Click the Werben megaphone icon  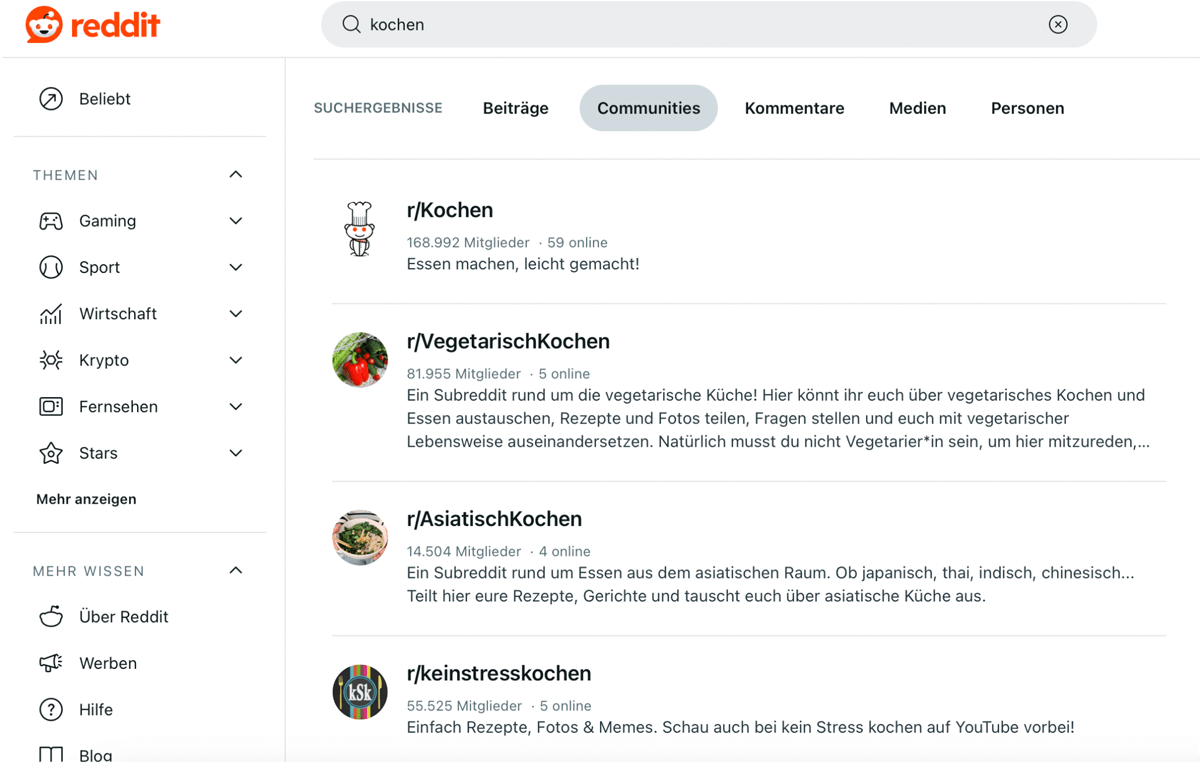pyautogui.click(x=51, y=663)
